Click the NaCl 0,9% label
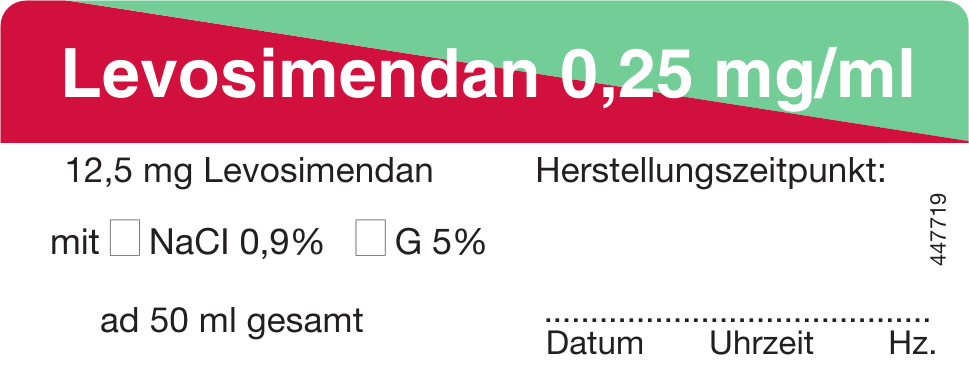Viewport: 969px width, 378px height. [236, 243]
